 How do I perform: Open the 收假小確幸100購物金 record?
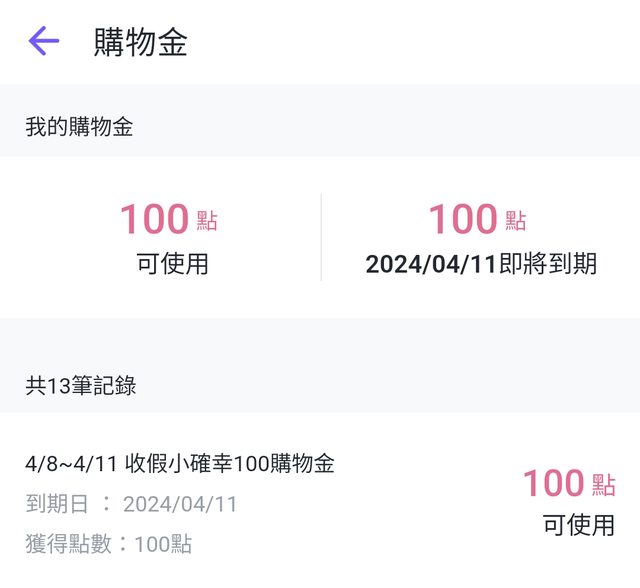(x=230, y=463)
